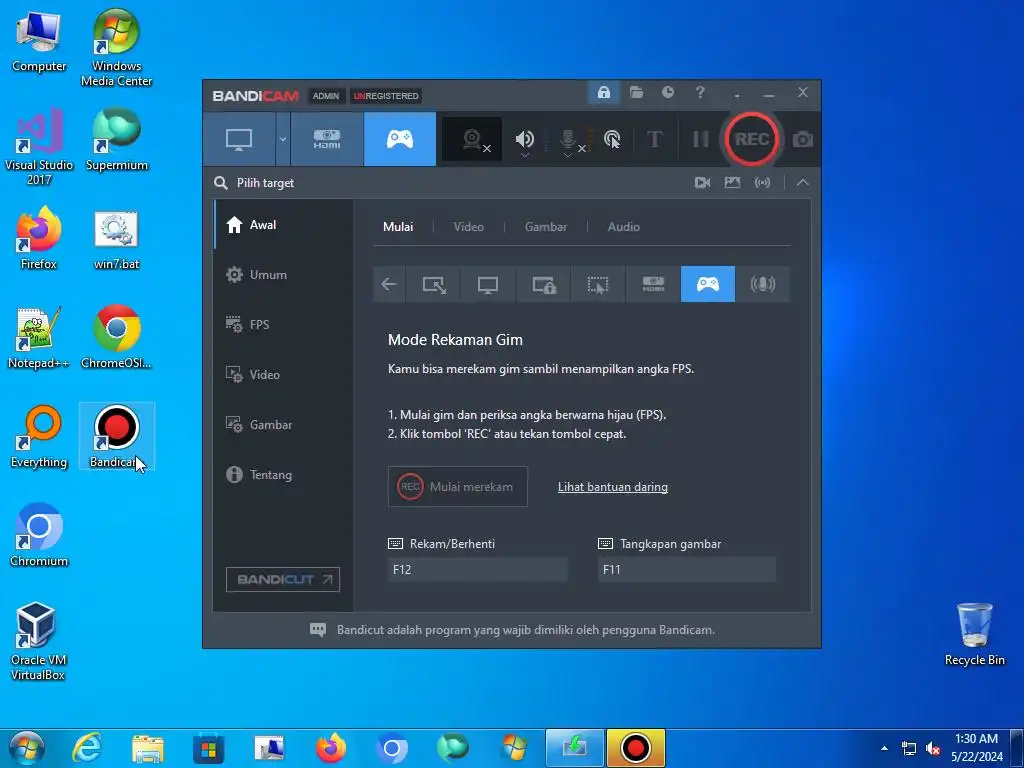Viewport: 1024px width, 768px height.
Task: Open the Windows Start button
Action: [26, 748]
